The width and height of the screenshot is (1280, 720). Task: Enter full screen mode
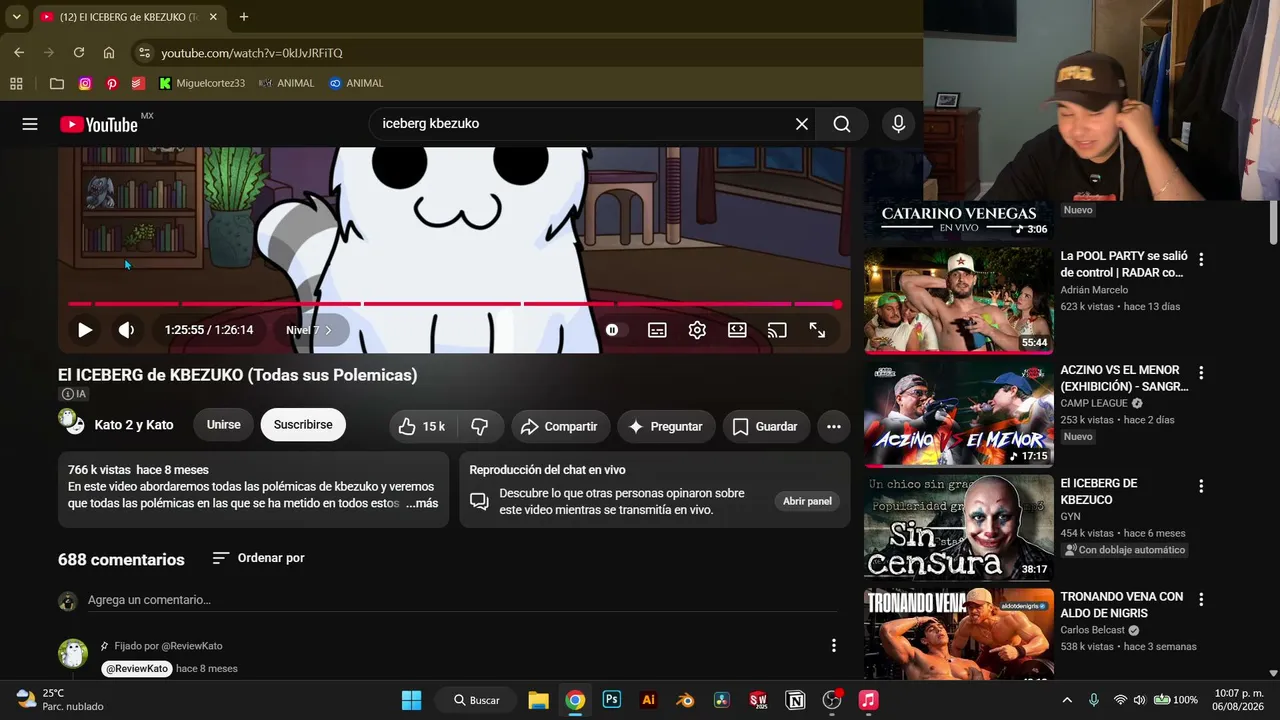tap(817, 330)
